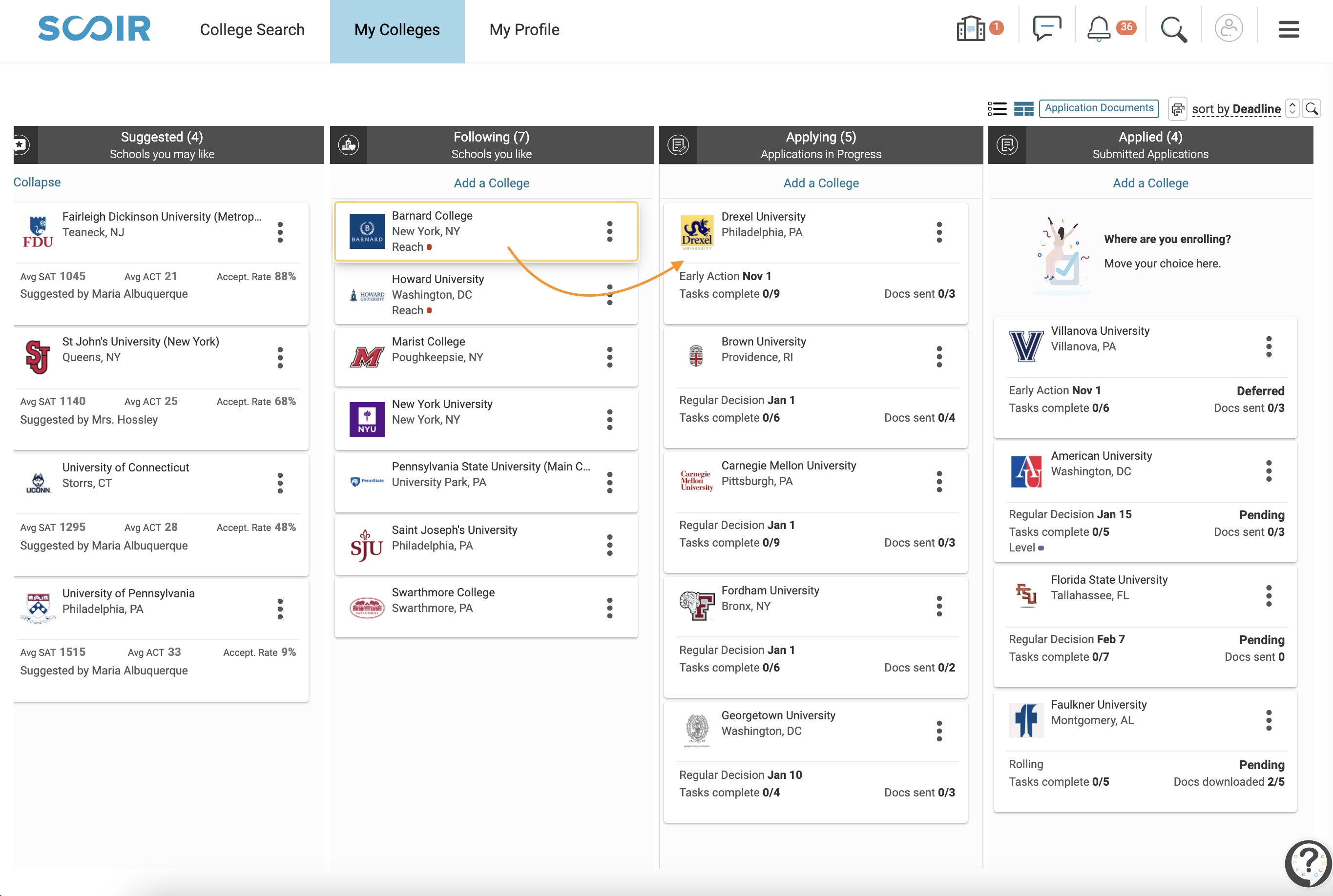The height and width of the screenshot is (896, 1333).
Task: Open options menu for Villanova University
Action: click(x=1269, y=346)
